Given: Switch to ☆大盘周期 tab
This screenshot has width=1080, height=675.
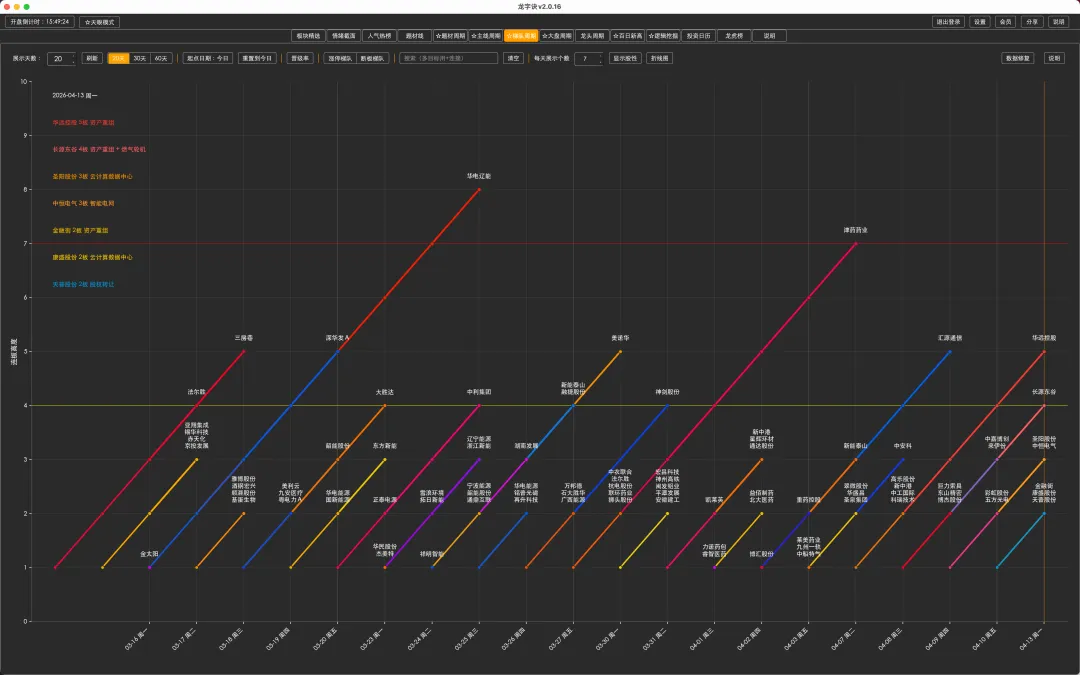Looking at the screenshot, I should 557,36.
